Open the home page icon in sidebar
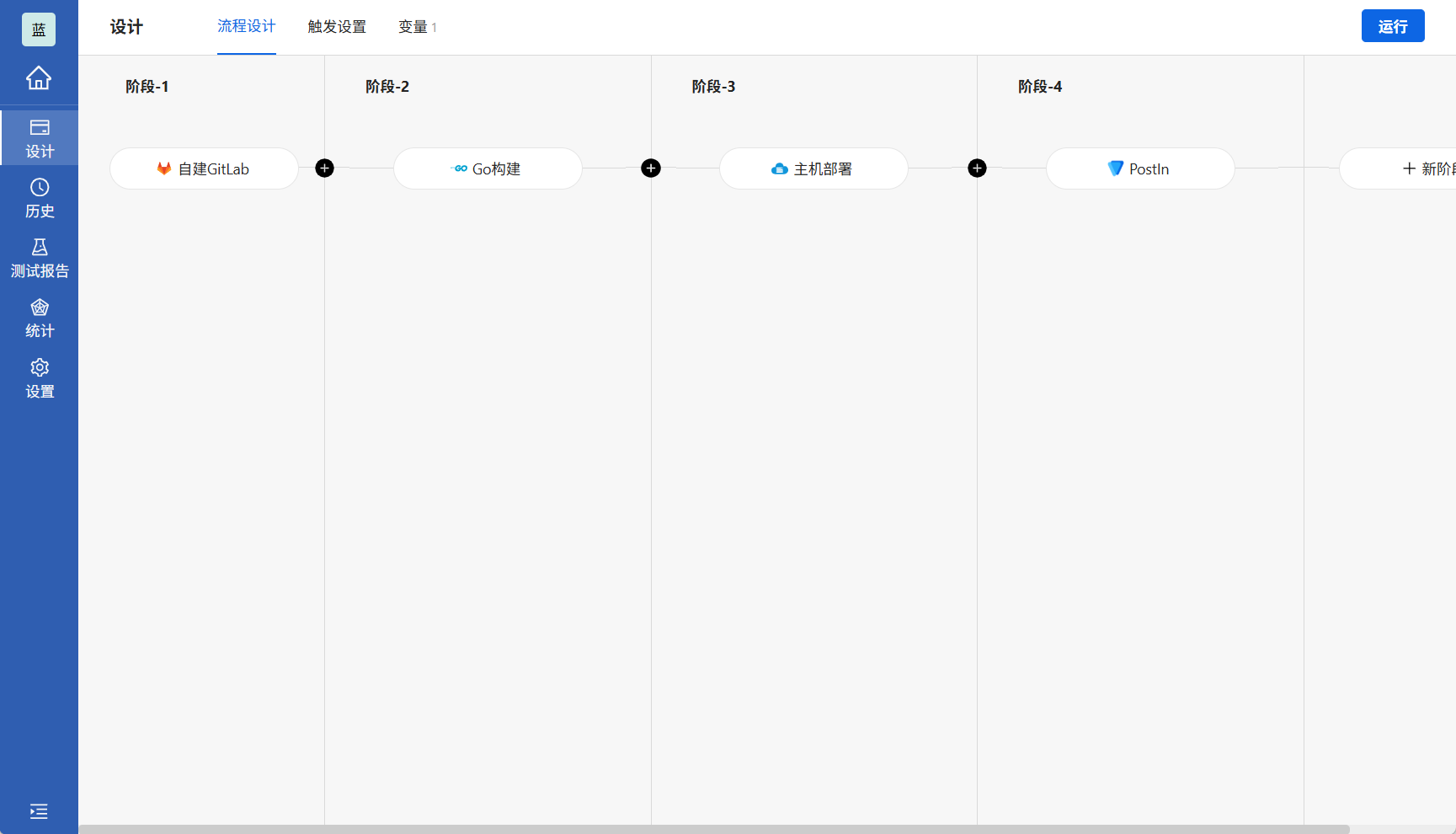Viewport: 1456px width, 834px height. (x=39, y=78)
